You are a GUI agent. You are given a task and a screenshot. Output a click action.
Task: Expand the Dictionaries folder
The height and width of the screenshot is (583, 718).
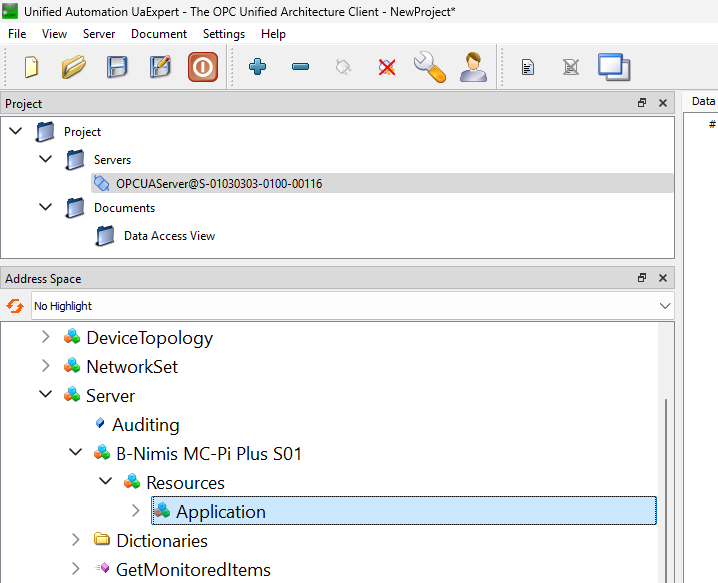[76, 540]
